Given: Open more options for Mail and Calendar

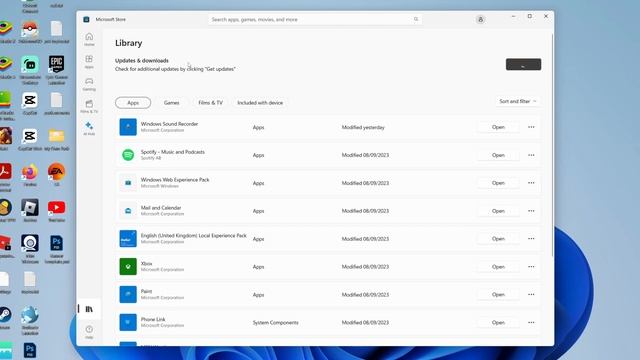Looking at the screenshot, I should coord(531,211).
